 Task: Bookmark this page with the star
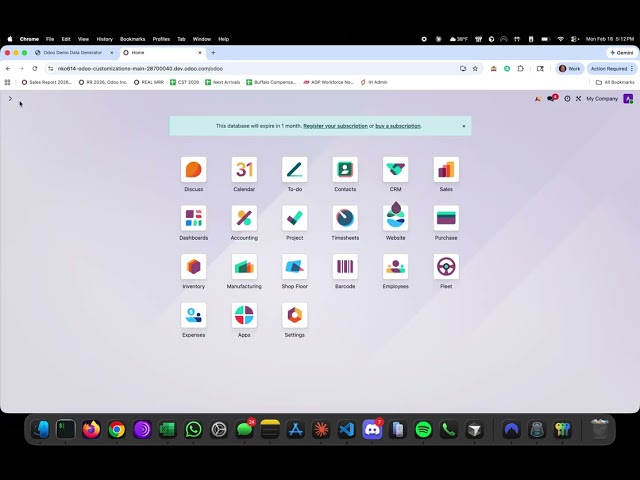[475, 69]
